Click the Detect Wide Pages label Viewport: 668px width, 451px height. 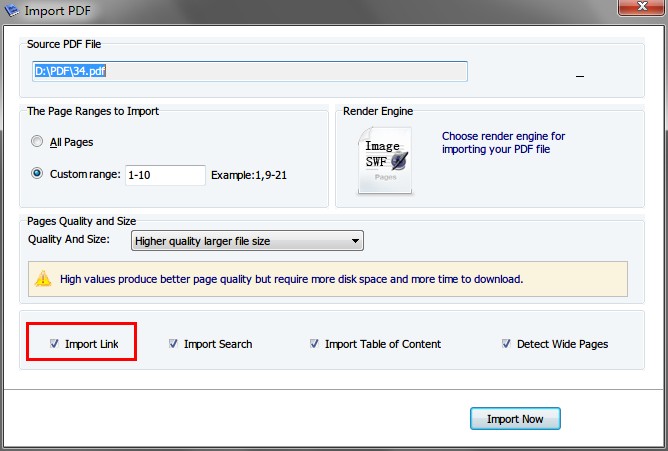562,344
